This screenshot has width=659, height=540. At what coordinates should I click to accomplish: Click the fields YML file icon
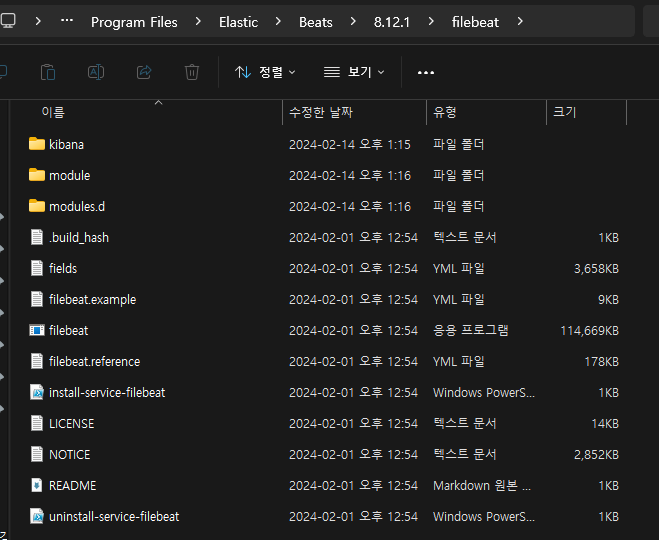[37, 268]
